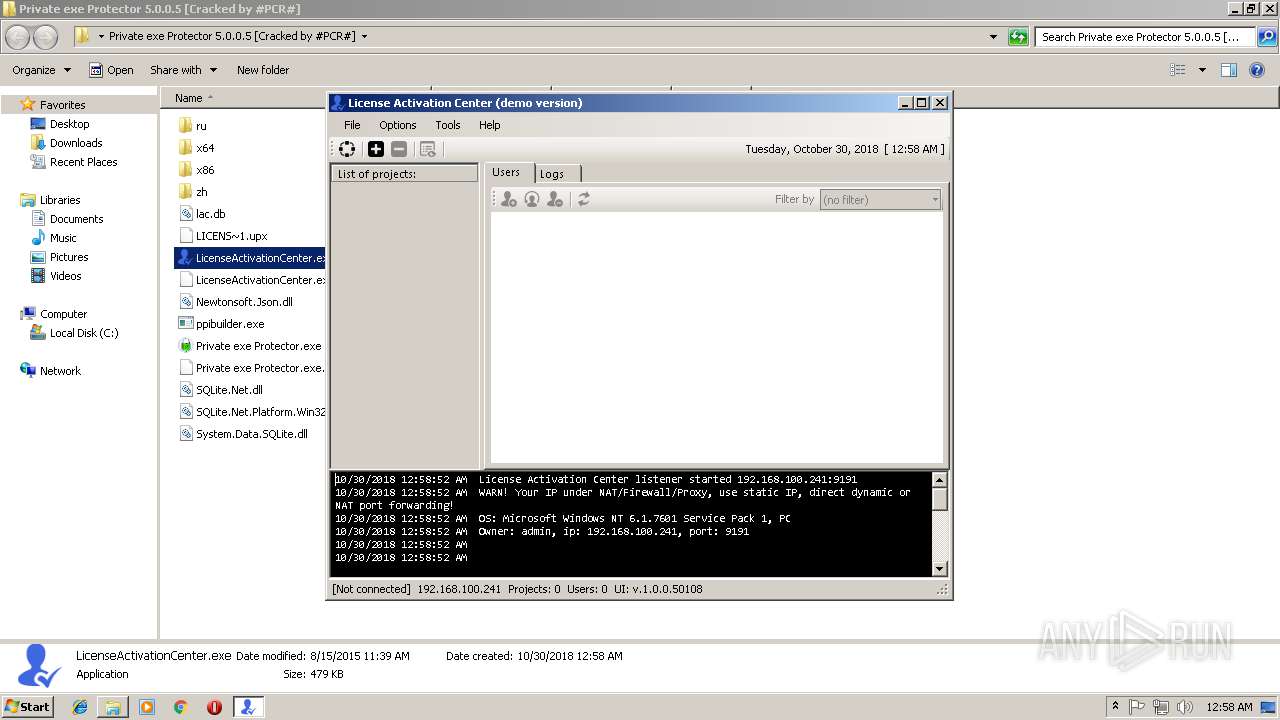1280x720 pixels.
Task: Open Desktop in Favorites
Action: 60,124
